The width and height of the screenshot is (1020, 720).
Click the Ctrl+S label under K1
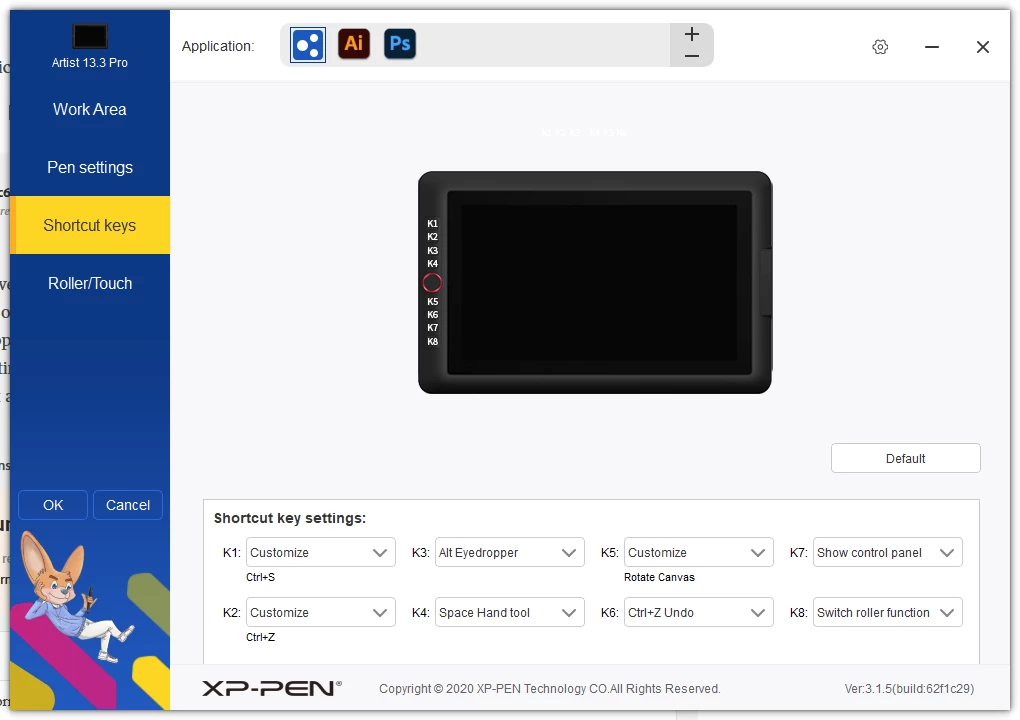[x=260, y=577]
